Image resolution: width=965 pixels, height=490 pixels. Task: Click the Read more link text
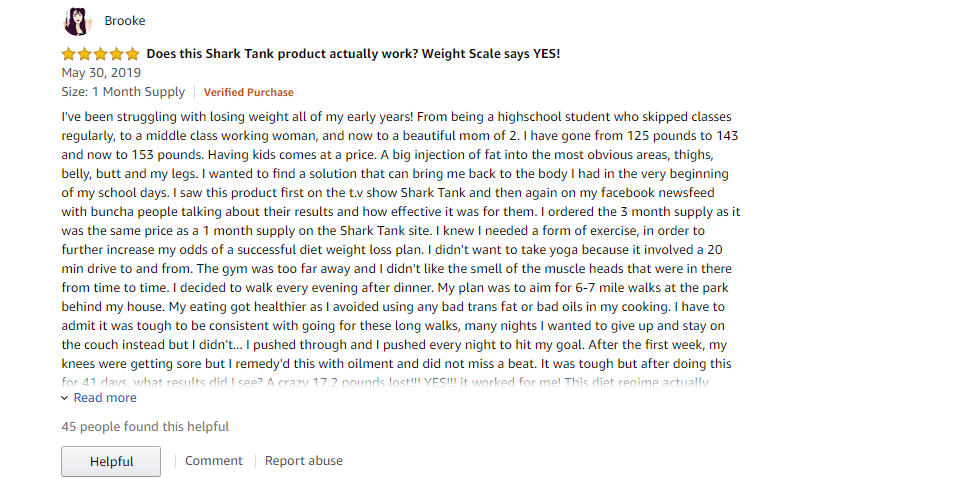pos(105,398)
